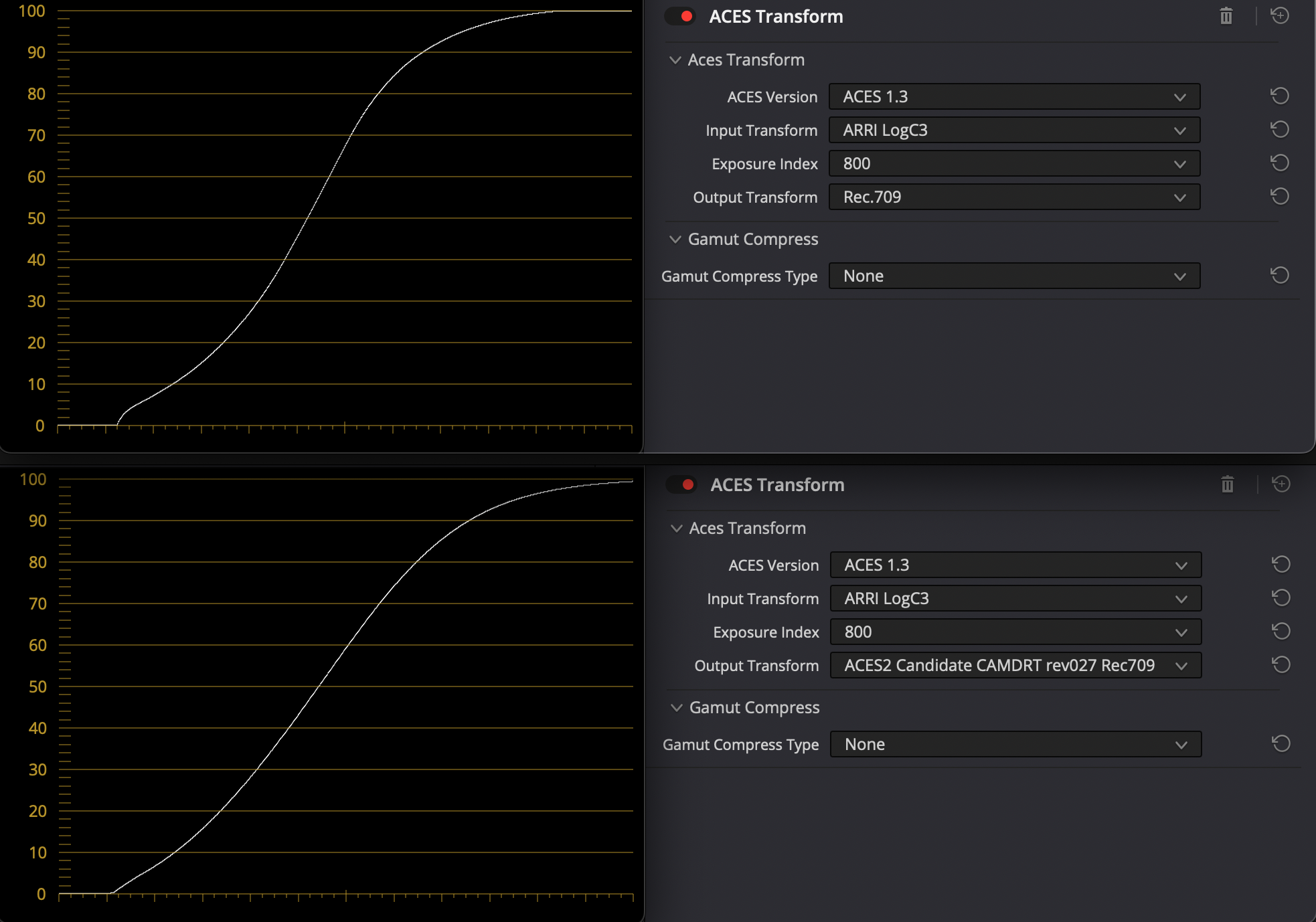Image resolution: width=1316 pixels, height=922 pixels.
Task: Click the top panel Gamut Compress Type label
Action: [x=739, y=276]
